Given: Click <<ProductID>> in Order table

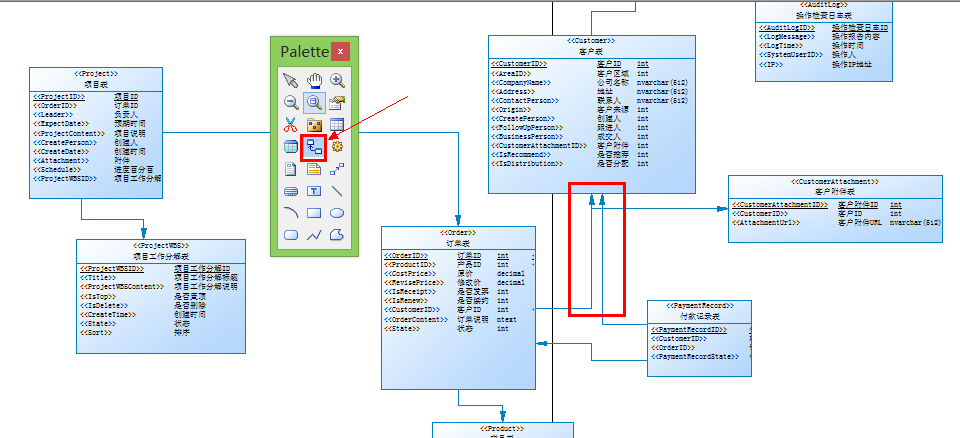Looking at the screenshot, I should click(410, 265).
